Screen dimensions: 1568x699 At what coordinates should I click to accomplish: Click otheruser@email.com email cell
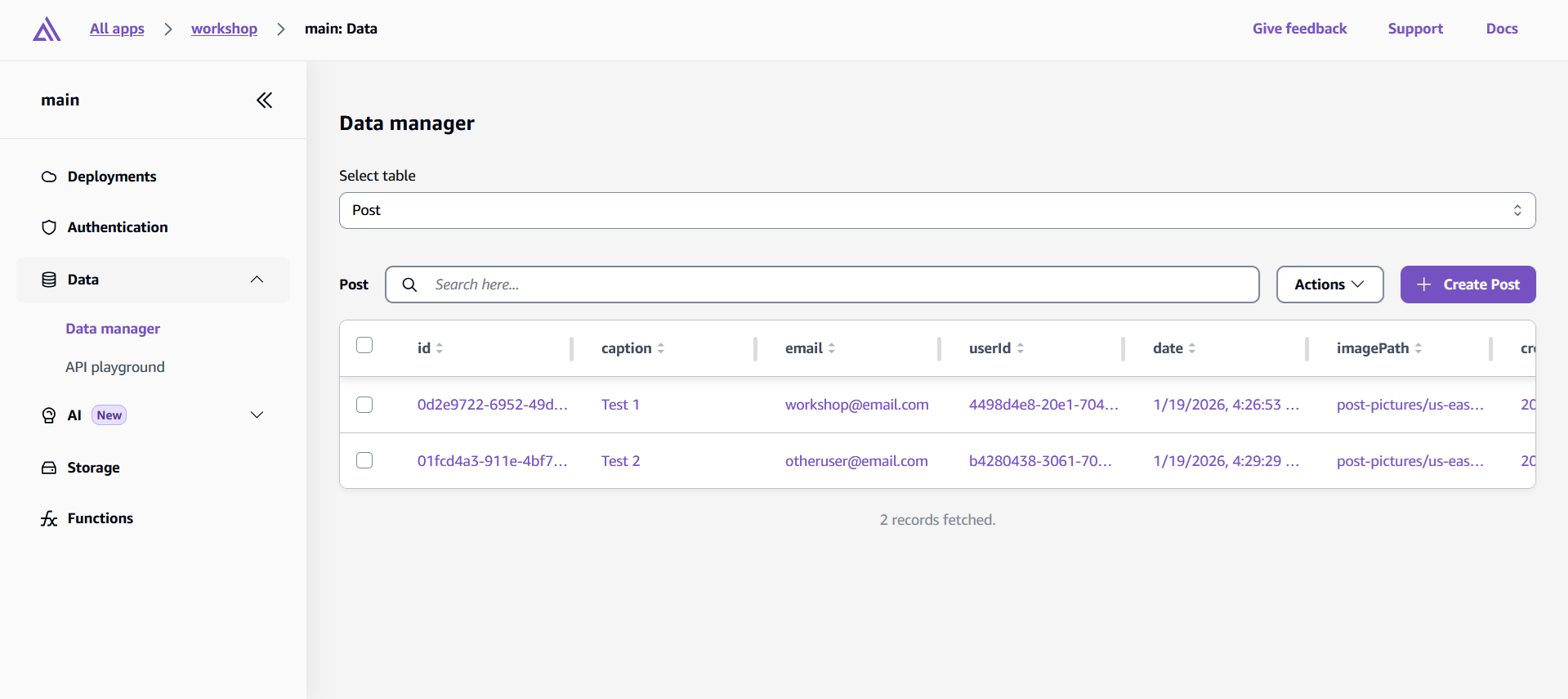[x=856, y=461]
